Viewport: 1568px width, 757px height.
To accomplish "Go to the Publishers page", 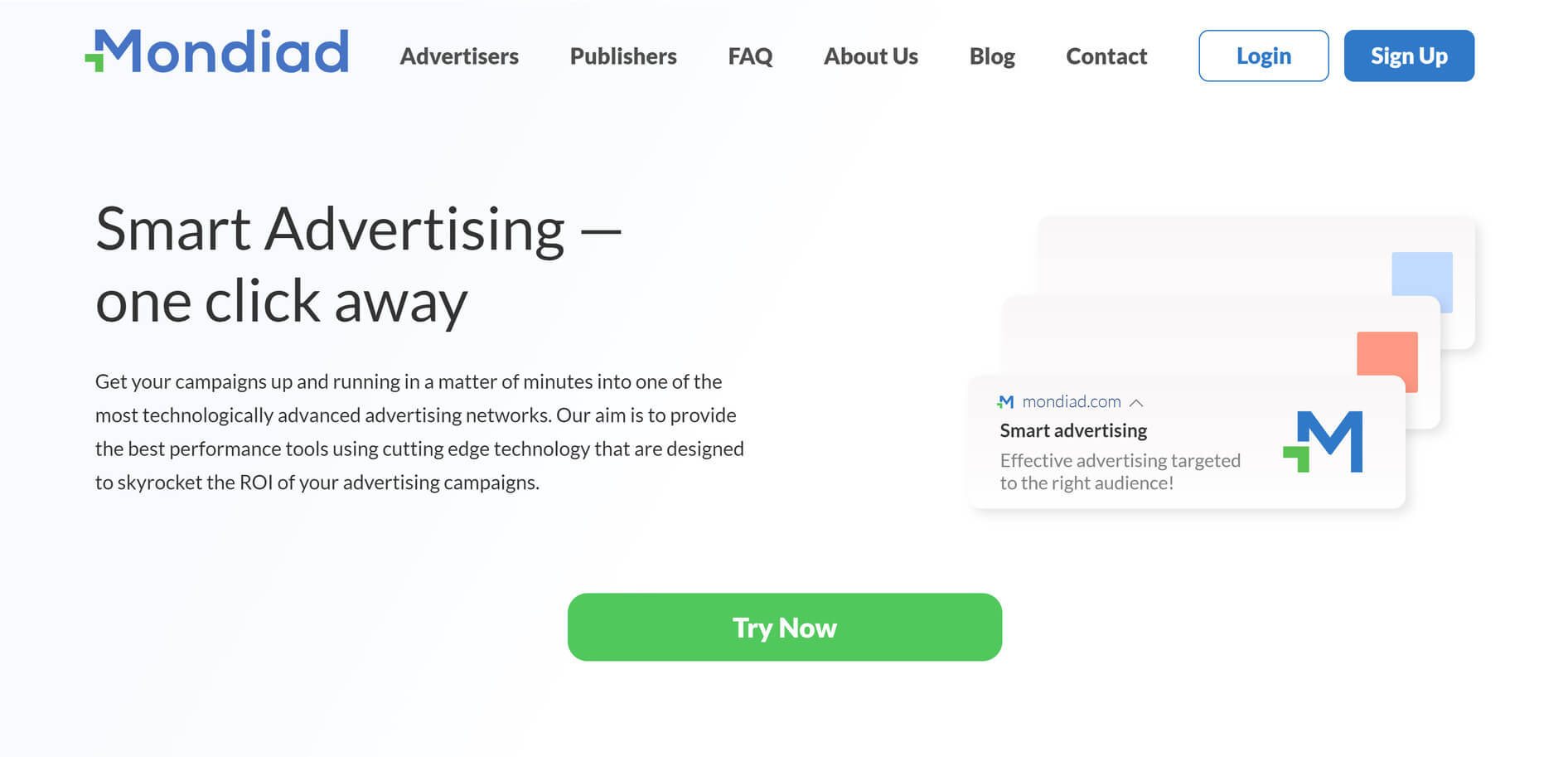I will pyautogui.click(x=623, y=56).
